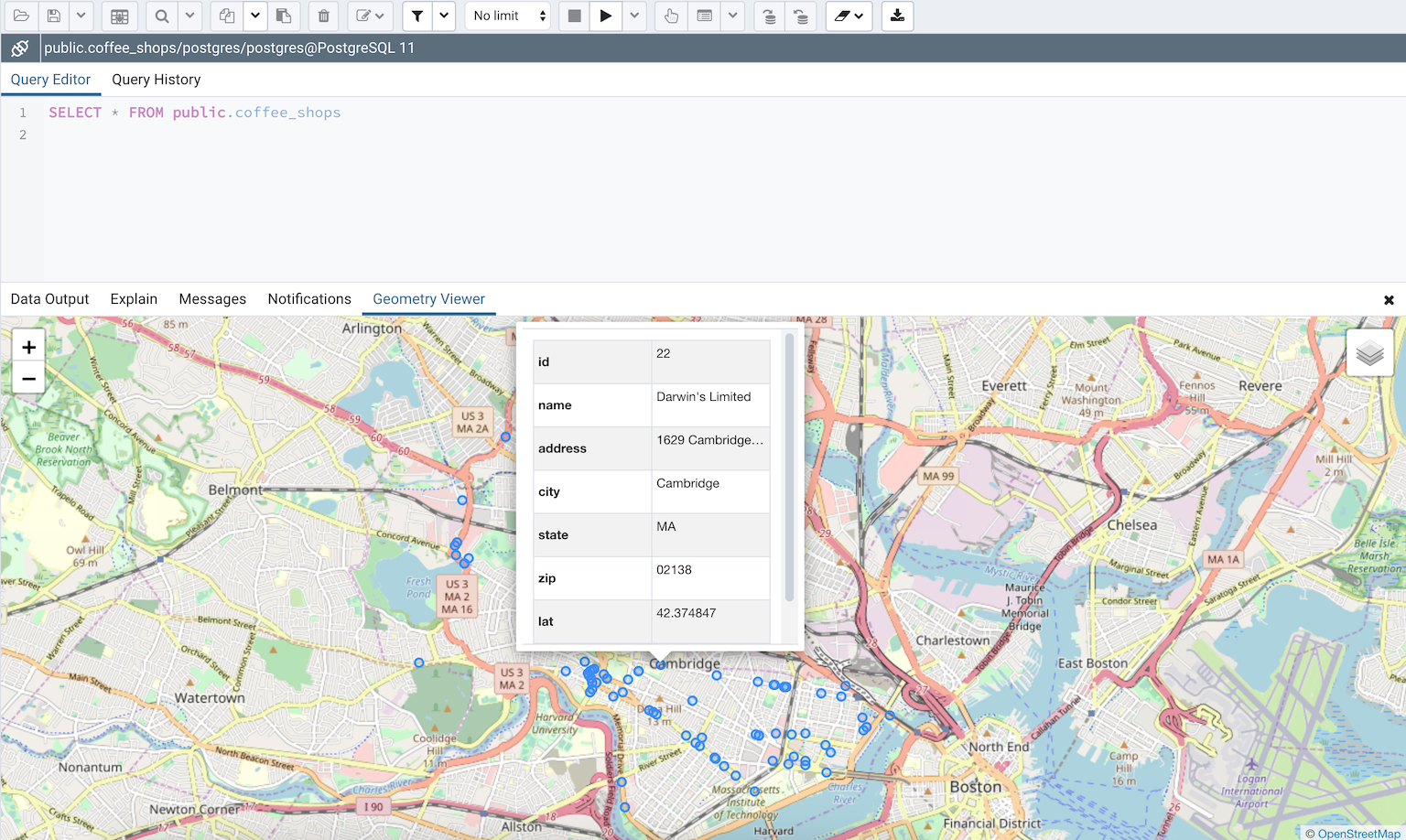Open the explain settings dropdown
Viewport: 1406px width, 840px height.
[x=732, y=16]
